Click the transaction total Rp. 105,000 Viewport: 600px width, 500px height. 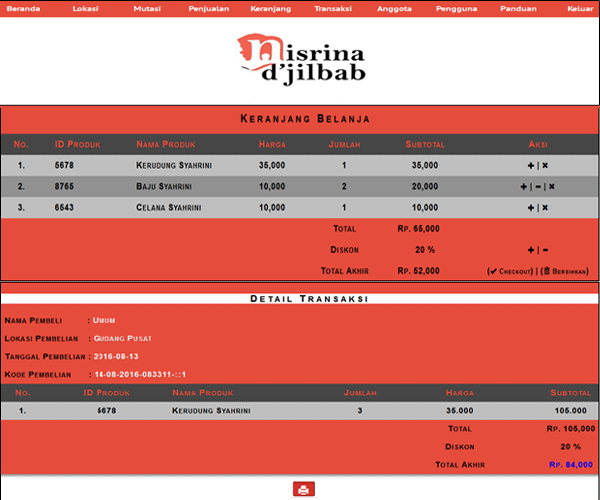click(x=571, y=429)
